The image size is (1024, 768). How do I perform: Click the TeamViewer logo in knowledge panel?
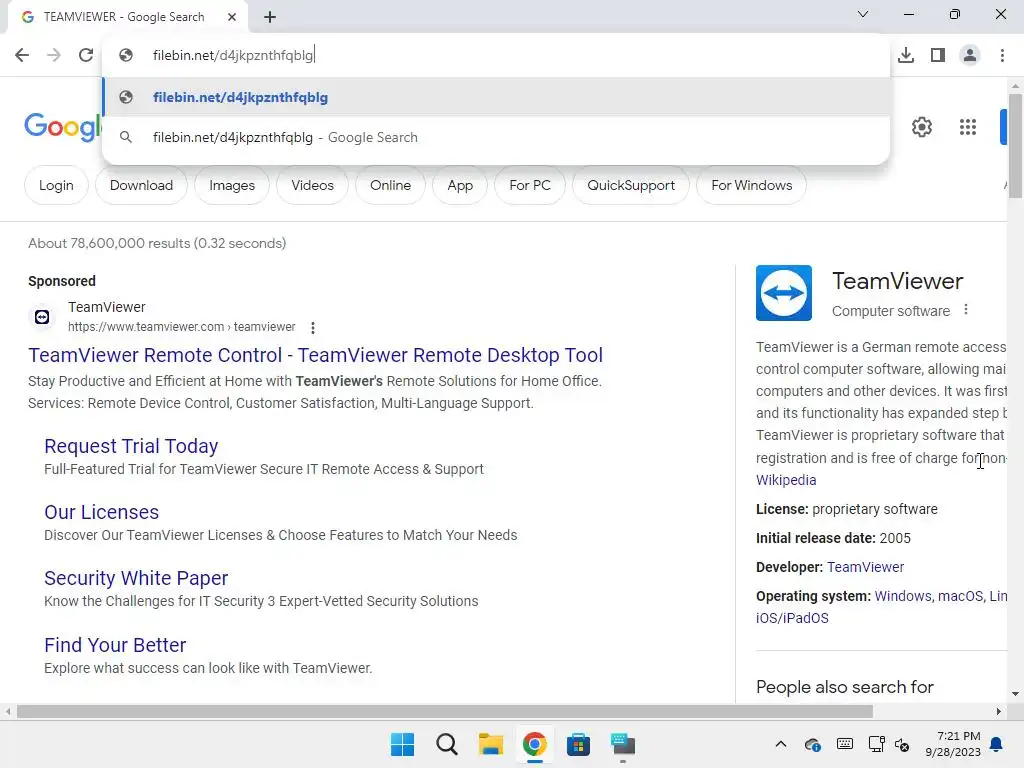[x=784, y=293]
